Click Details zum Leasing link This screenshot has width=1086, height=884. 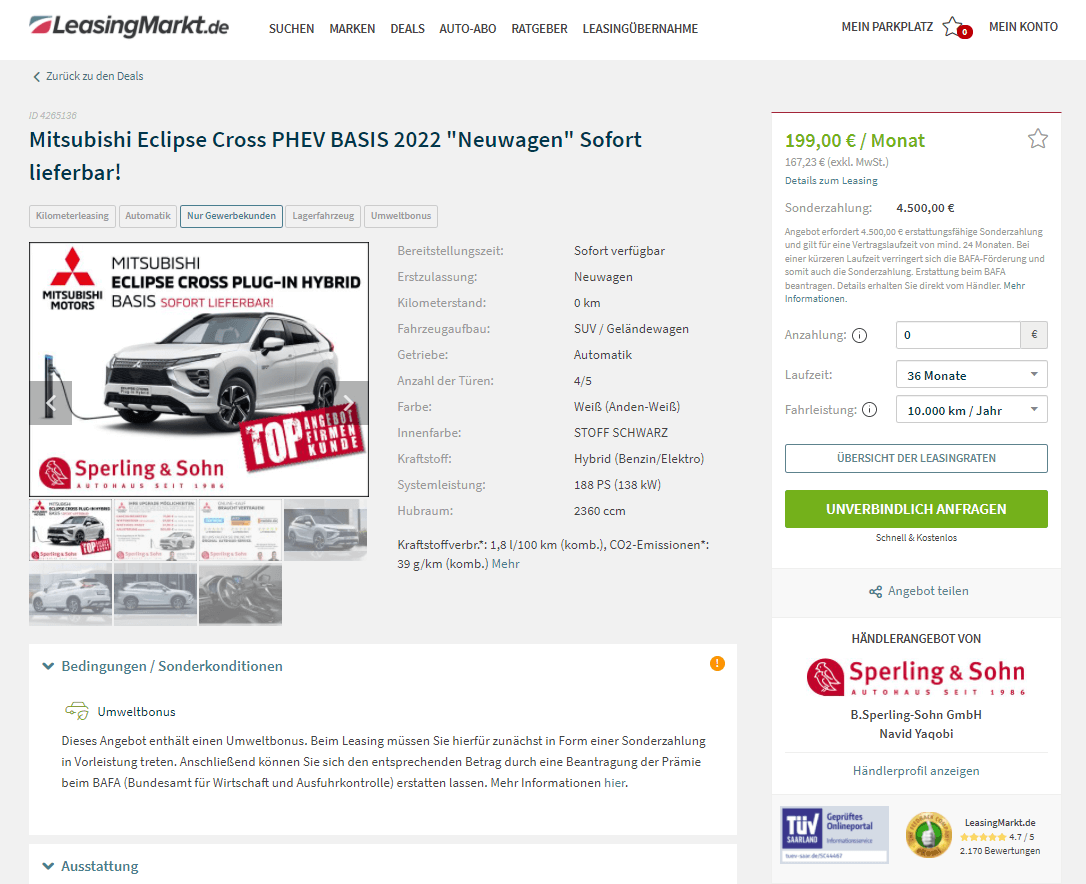point(831,181)
